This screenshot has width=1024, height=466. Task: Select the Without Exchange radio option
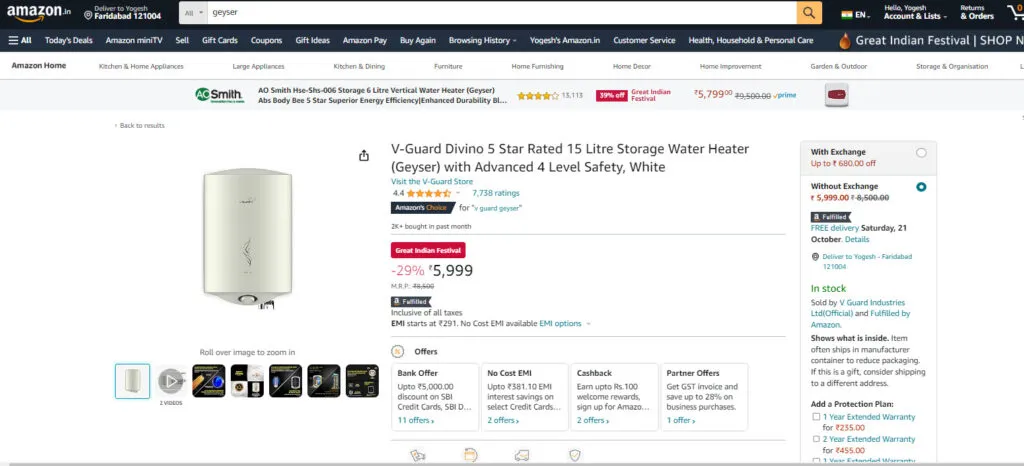pyautogui.click(x=921, y=187)
